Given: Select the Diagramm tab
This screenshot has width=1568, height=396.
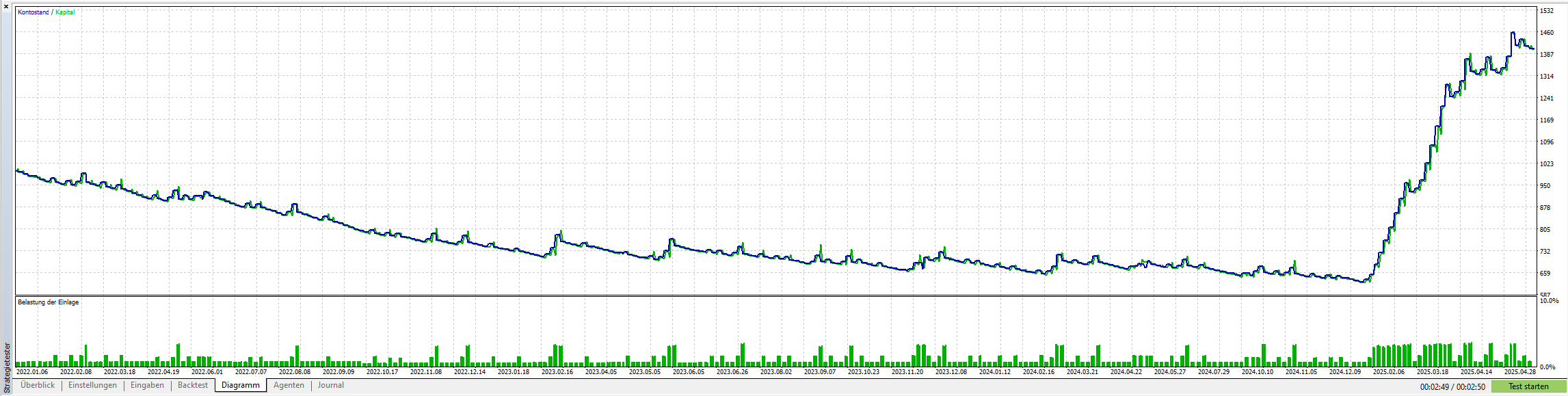Looking at the screenshot, I should pyautogui.click(x=241, y=386).
